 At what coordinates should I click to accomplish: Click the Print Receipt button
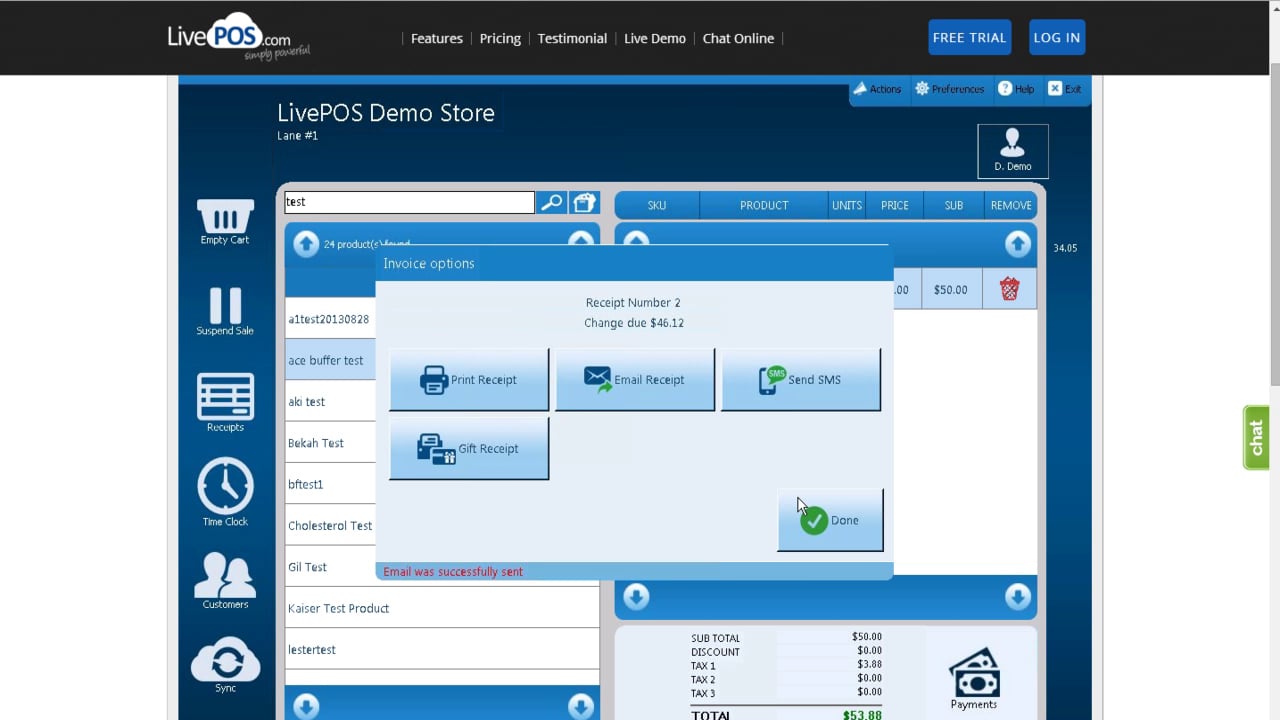(x=469, y=379)
